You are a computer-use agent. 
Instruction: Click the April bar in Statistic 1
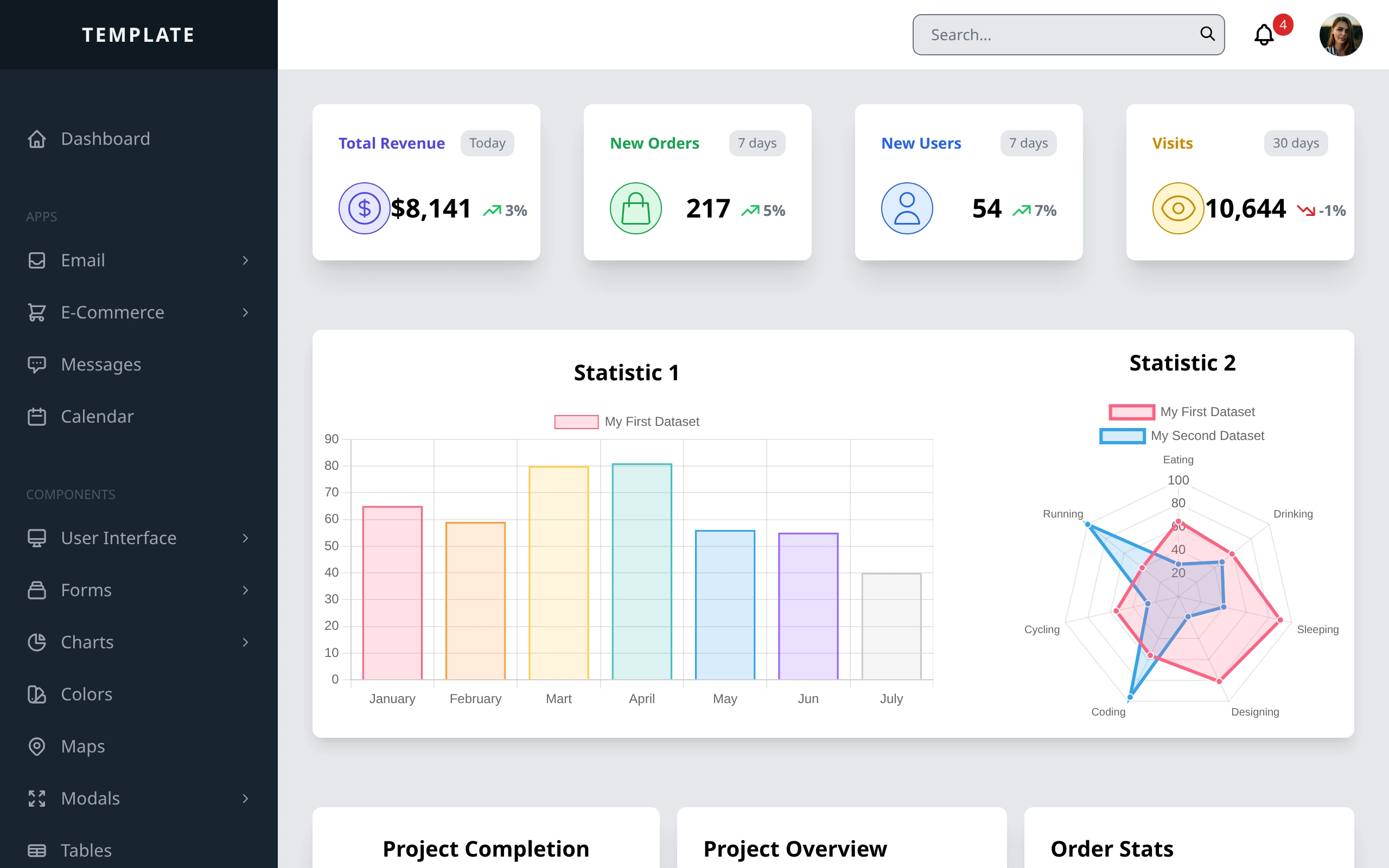click(x=642, y=572)
